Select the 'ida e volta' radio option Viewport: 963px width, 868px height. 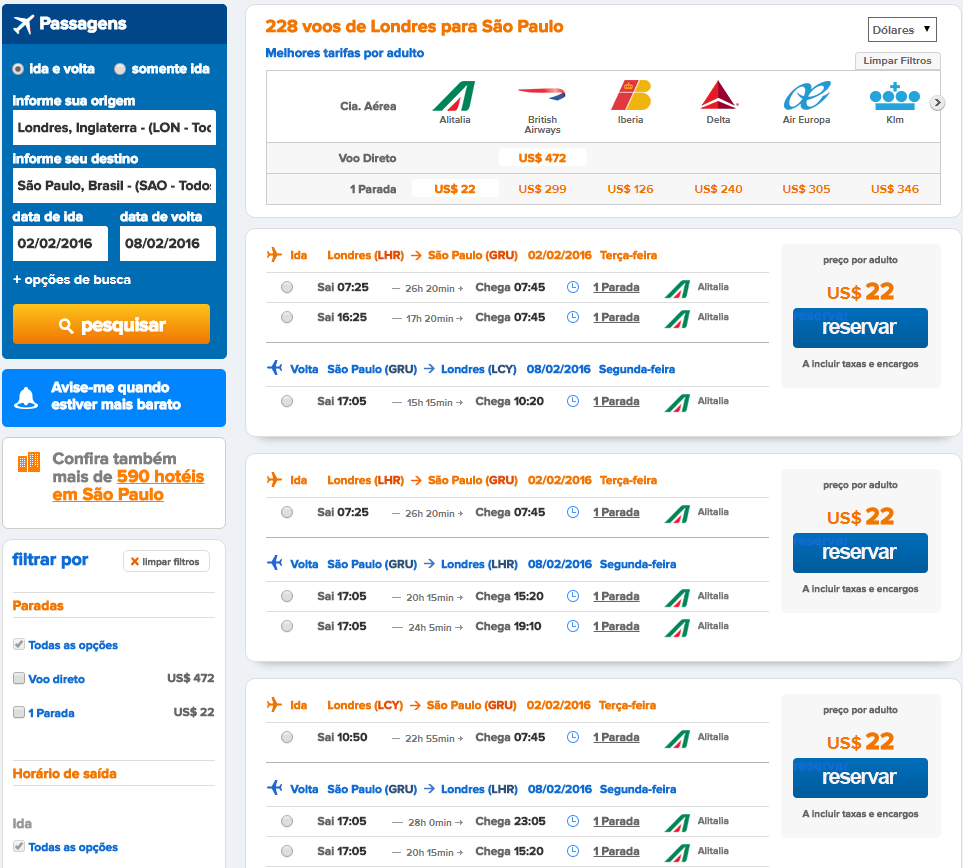point(18,69)
